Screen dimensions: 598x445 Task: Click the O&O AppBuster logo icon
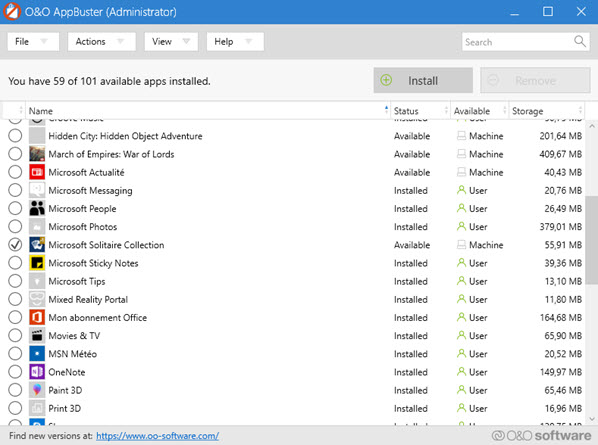click(12, 11)
